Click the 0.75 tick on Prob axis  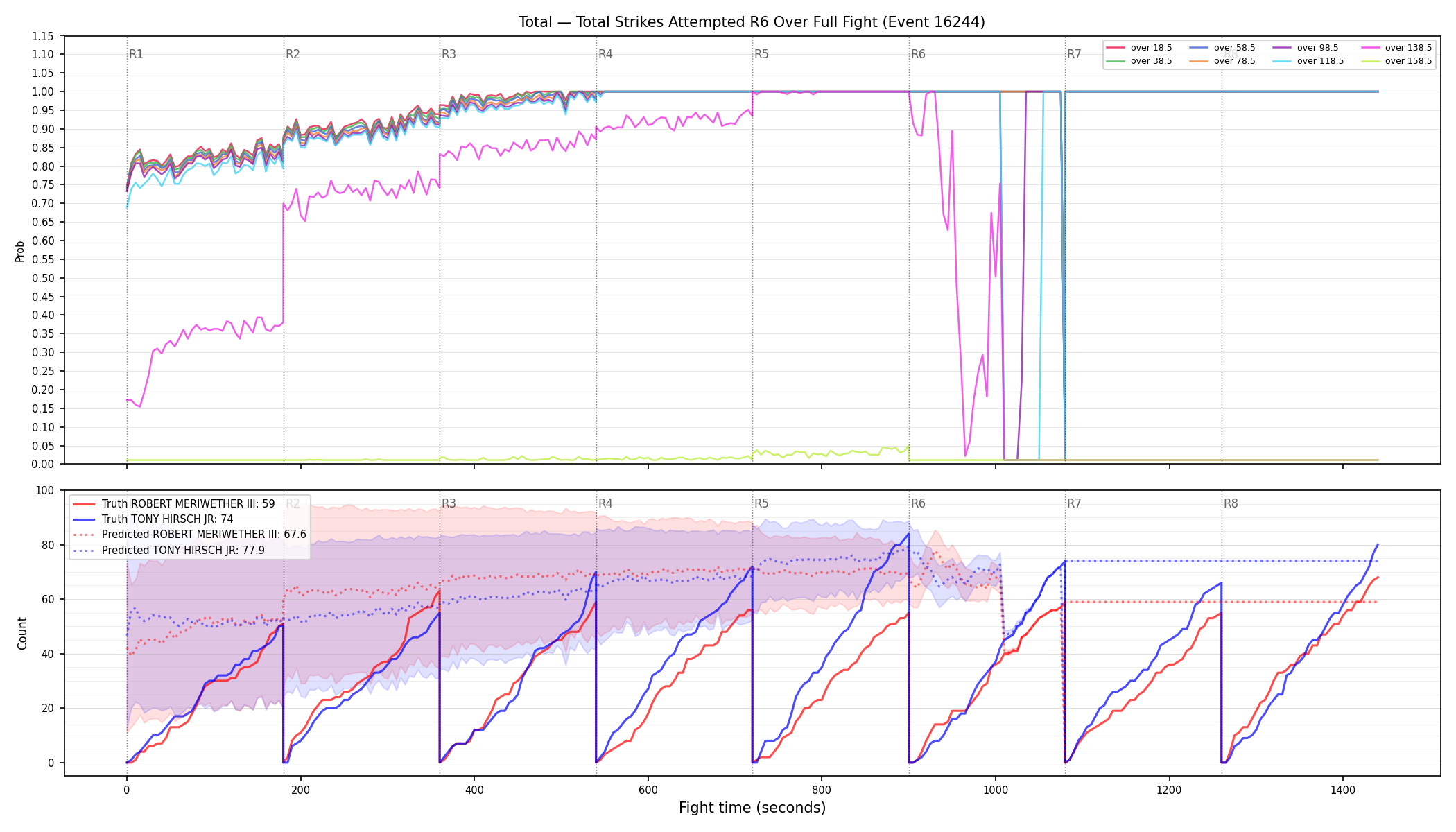click(42, 185)
